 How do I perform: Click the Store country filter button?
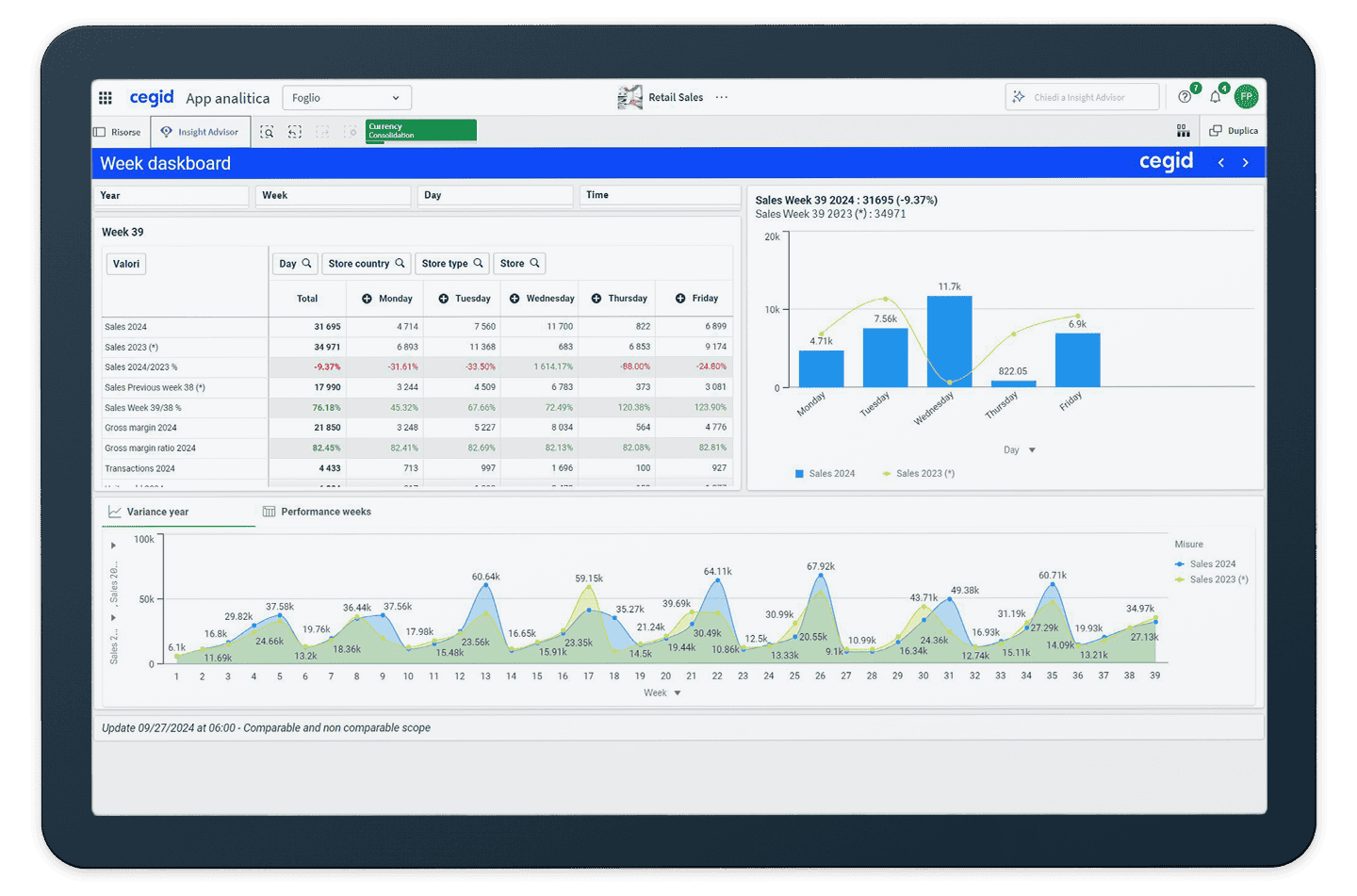point(366,264)
